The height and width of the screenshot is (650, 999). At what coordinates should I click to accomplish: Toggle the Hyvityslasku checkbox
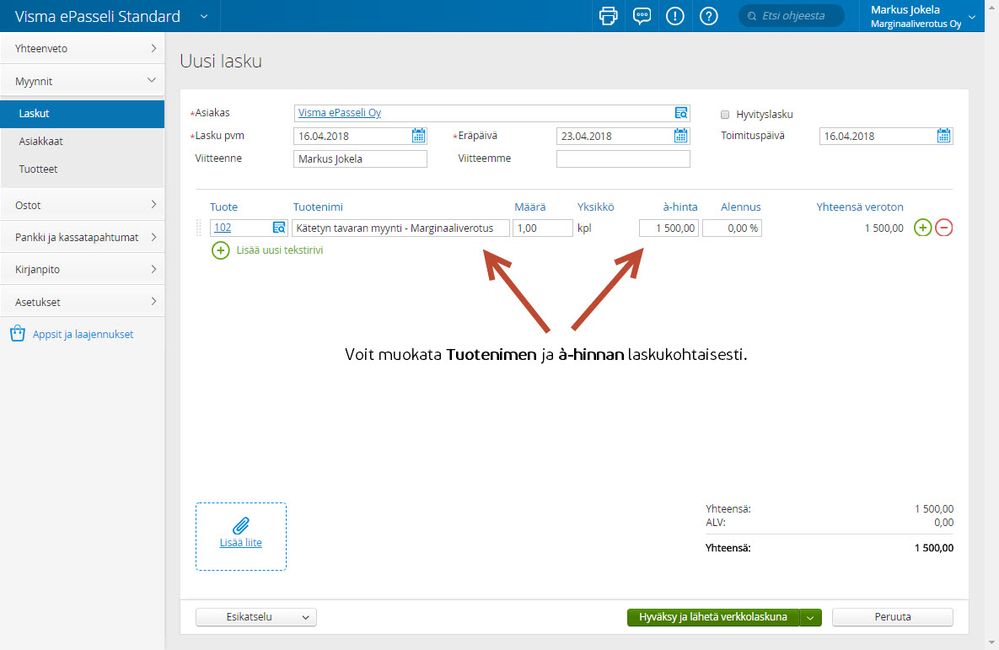coord(725,115)
